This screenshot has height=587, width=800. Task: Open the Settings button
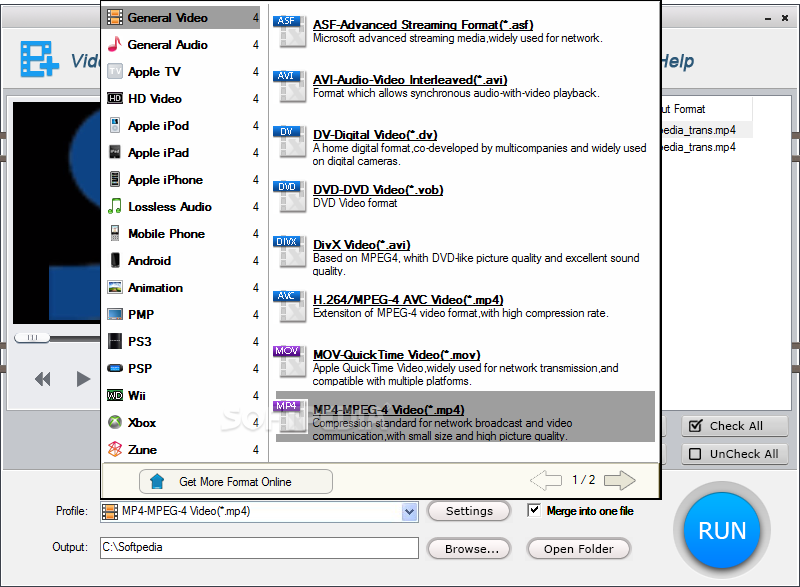coord(469,511)
